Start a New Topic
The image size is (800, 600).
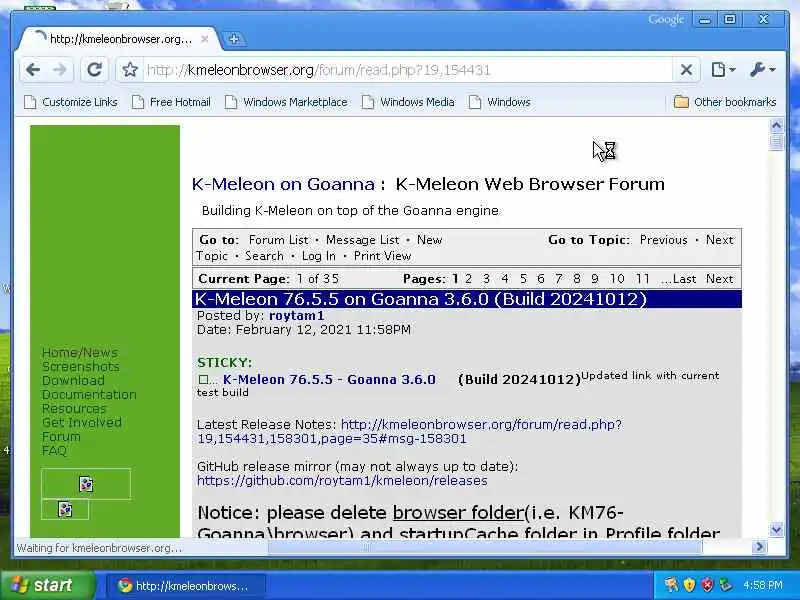pyautogui.click(x=429, y=240)
